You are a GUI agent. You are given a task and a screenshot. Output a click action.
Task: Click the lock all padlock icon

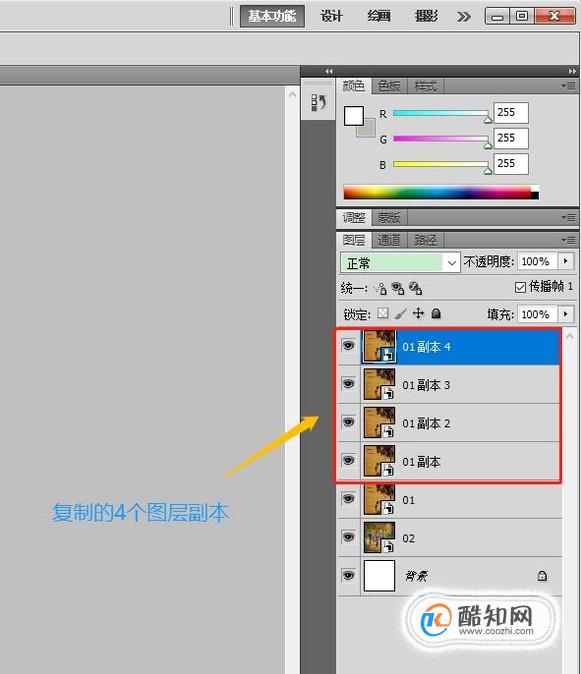[436, 313]
